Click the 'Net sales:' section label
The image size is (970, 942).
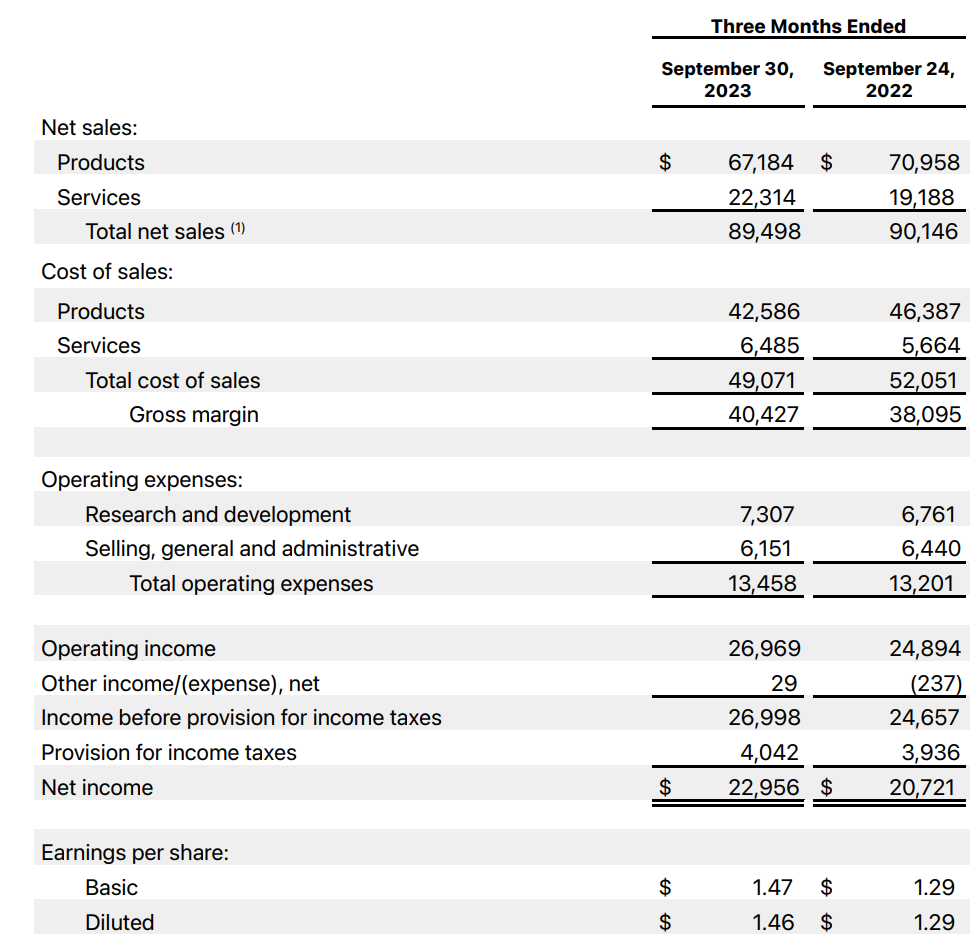(89, 128)
